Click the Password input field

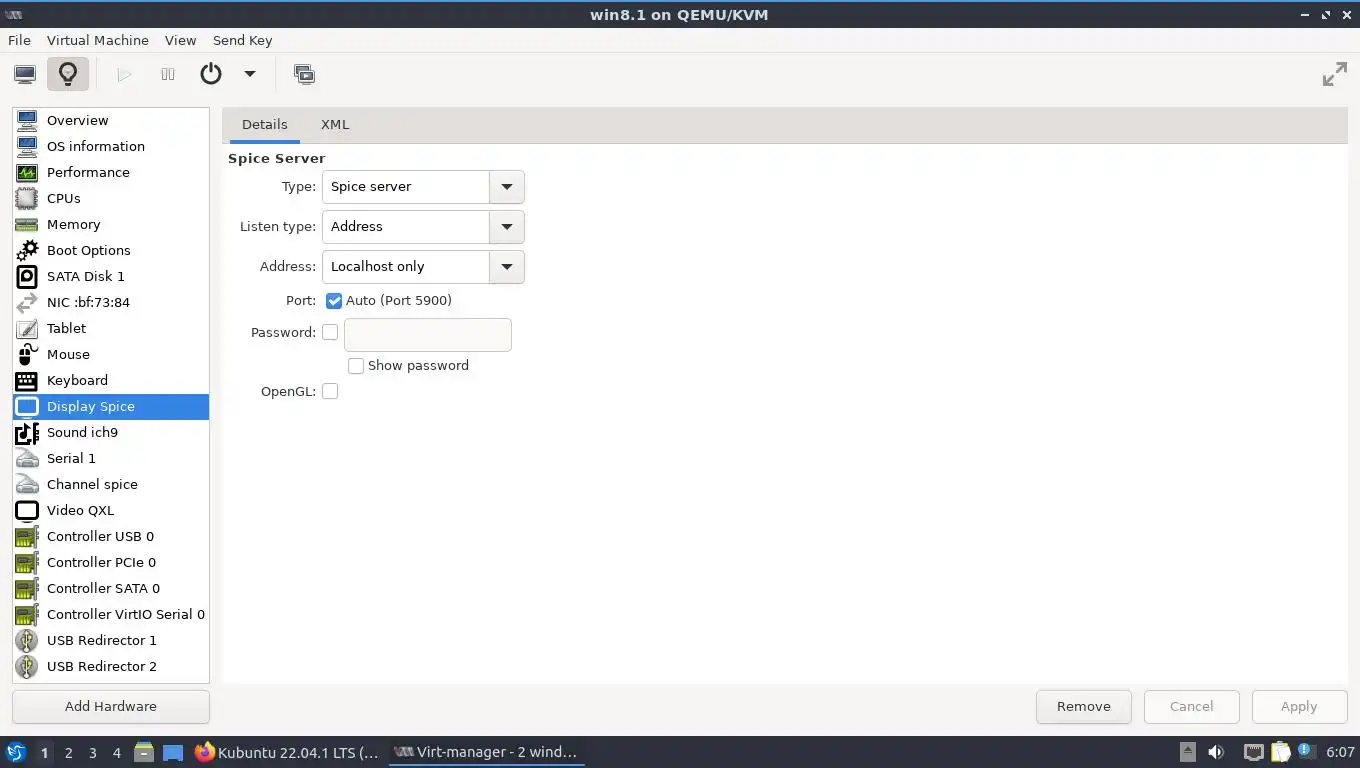pos(428,335)
